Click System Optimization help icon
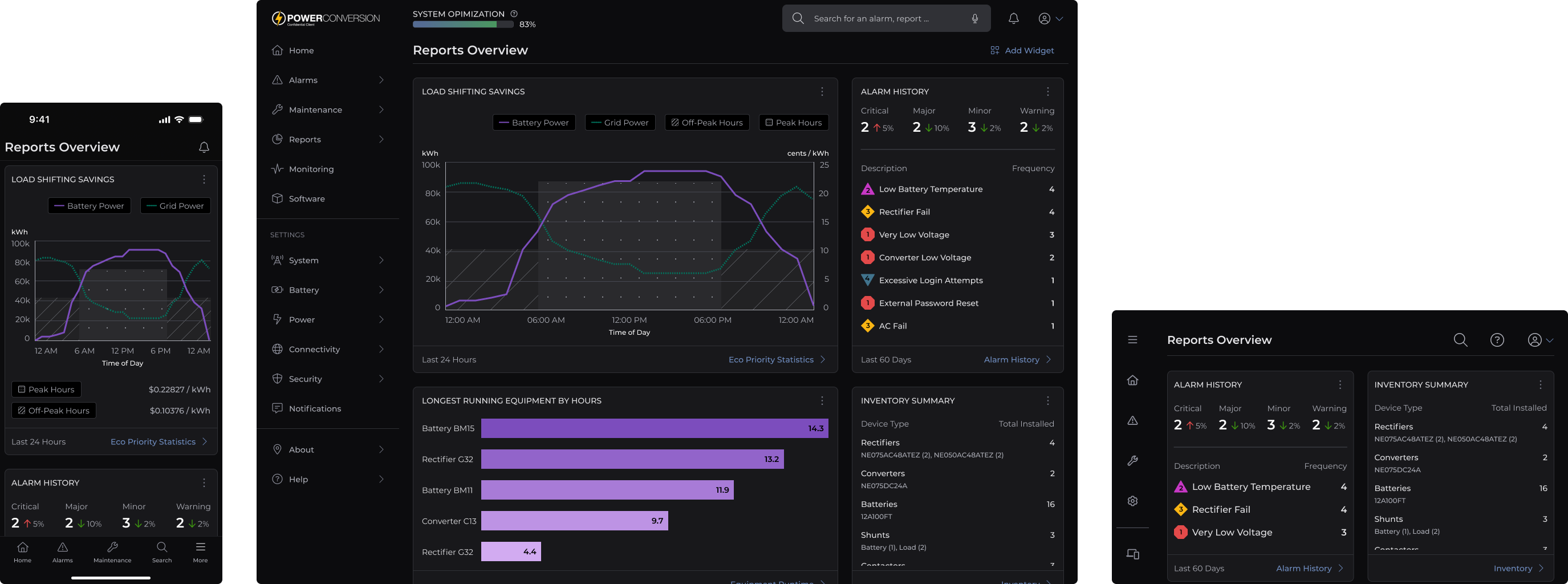 point(514,13)
